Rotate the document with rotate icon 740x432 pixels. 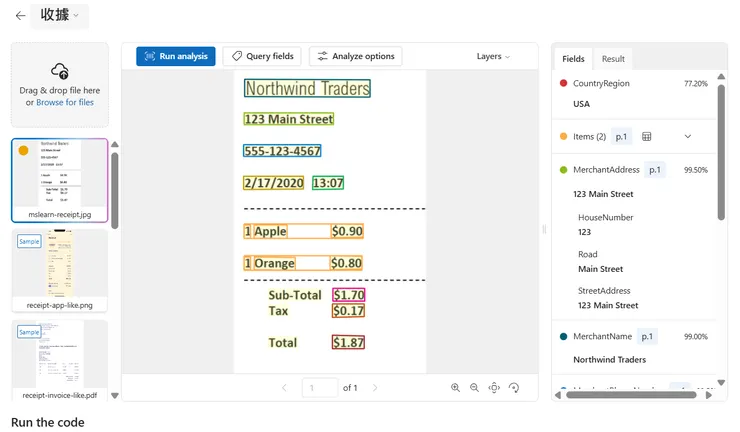[514, 388]
